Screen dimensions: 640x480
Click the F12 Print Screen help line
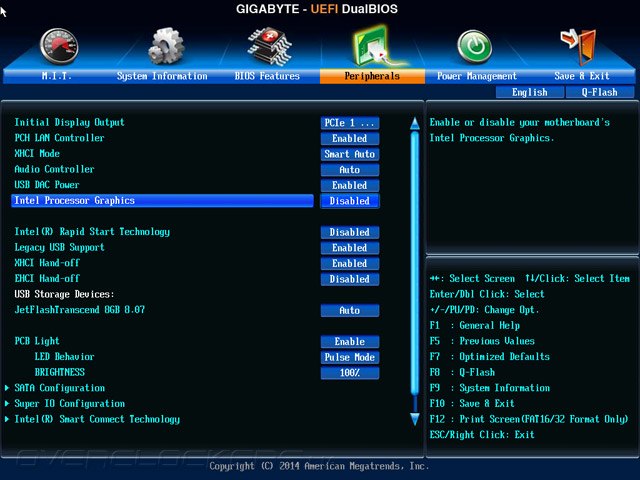[x=529, y=419]
